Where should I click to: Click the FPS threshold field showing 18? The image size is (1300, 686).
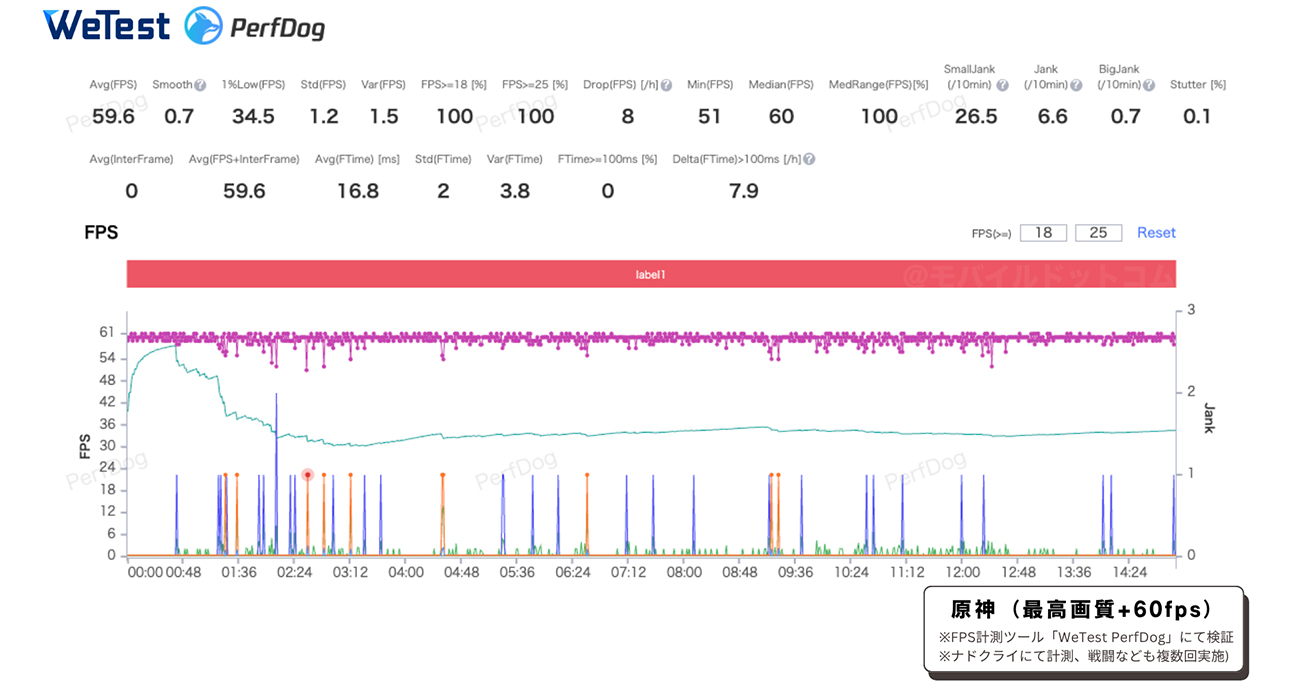[x=1043, y=233]
